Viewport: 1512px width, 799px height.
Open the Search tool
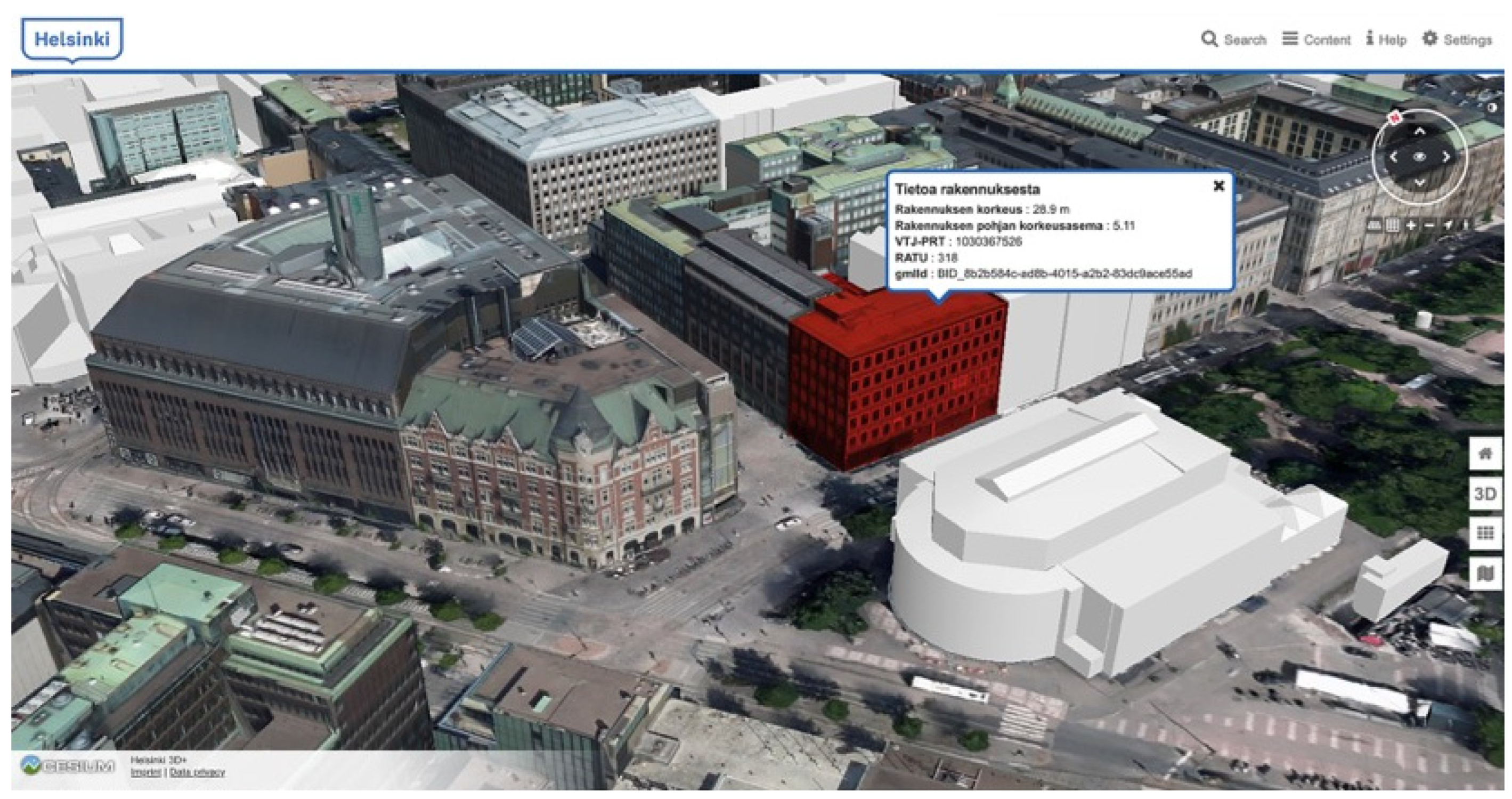[x=1233, y=39]
